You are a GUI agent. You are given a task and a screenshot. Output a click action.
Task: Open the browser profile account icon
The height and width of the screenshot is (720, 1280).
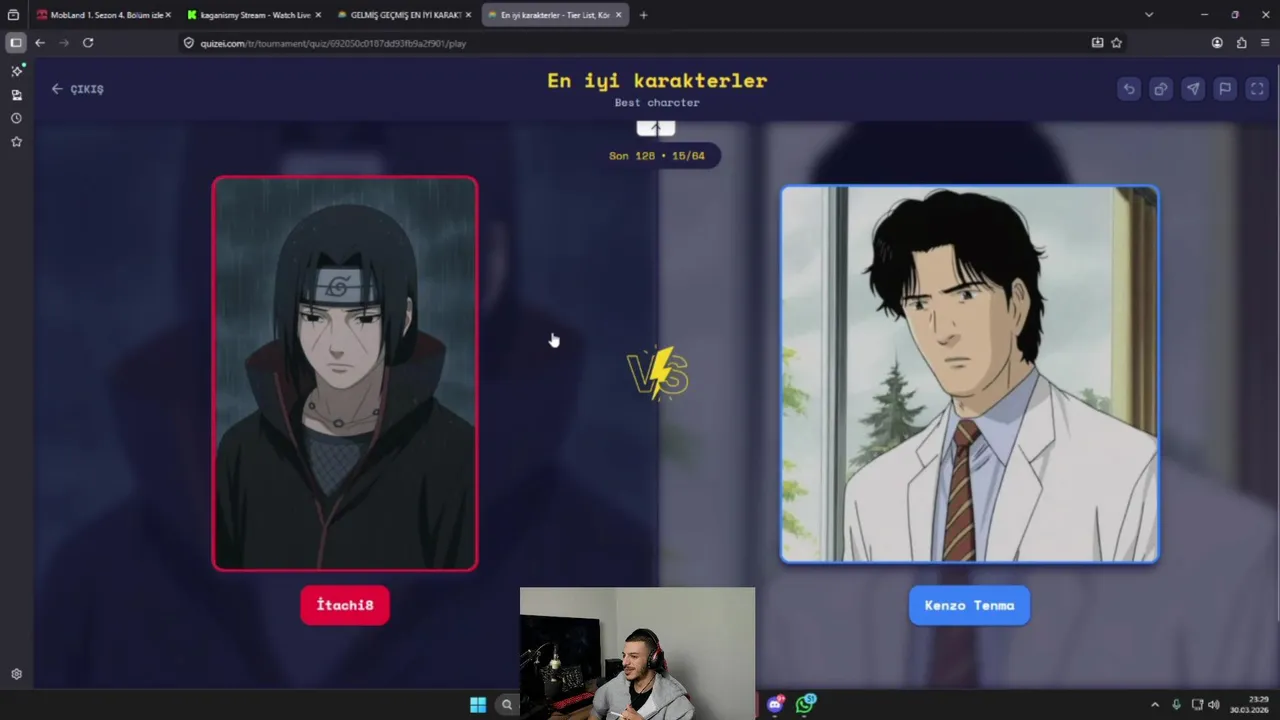(x=1217, y=43)
